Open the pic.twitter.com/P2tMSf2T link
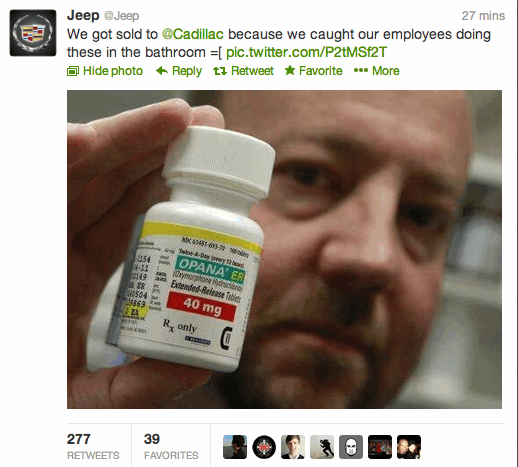 click(x=306, y=52)
